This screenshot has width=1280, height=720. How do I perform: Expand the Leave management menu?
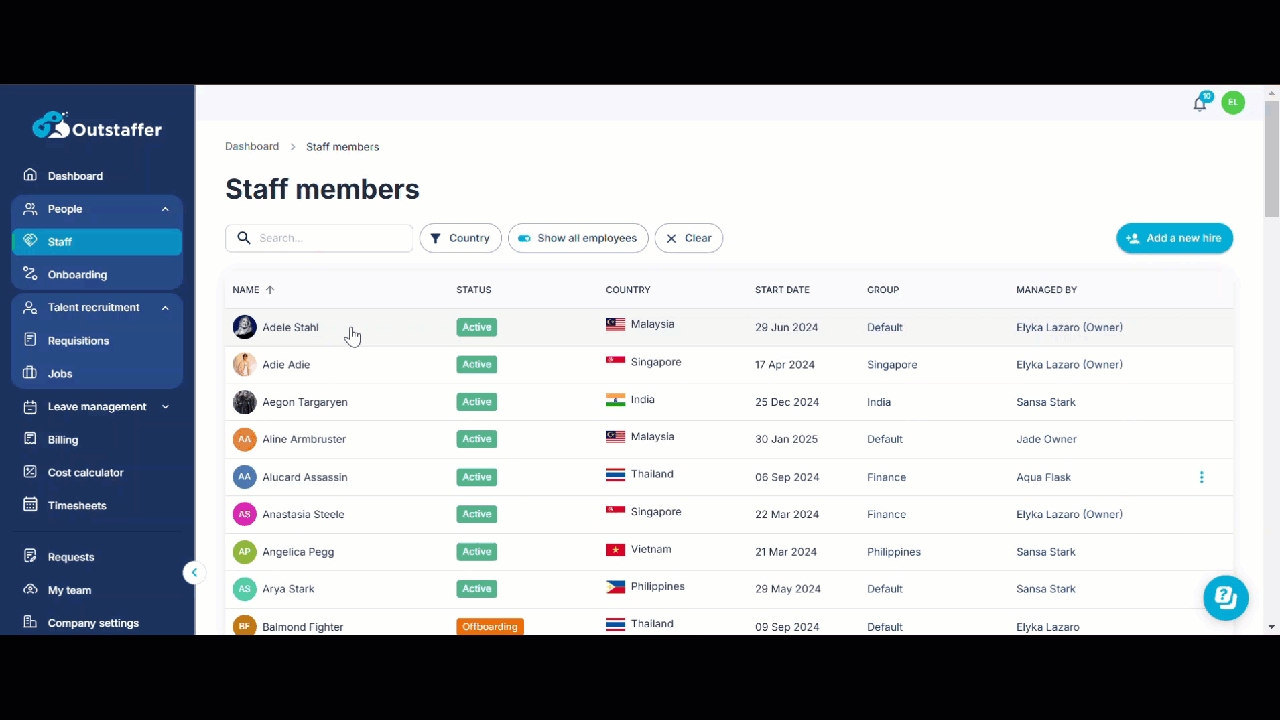165,407
